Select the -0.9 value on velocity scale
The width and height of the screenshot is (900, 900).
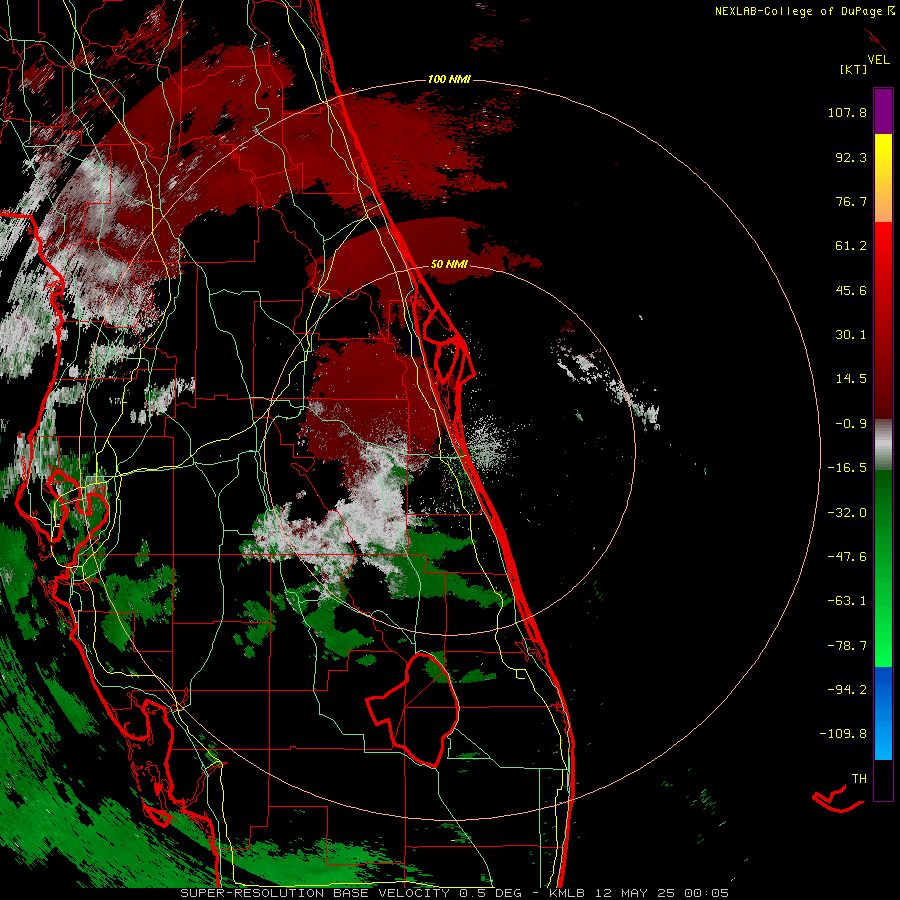[x=851, y=424]
